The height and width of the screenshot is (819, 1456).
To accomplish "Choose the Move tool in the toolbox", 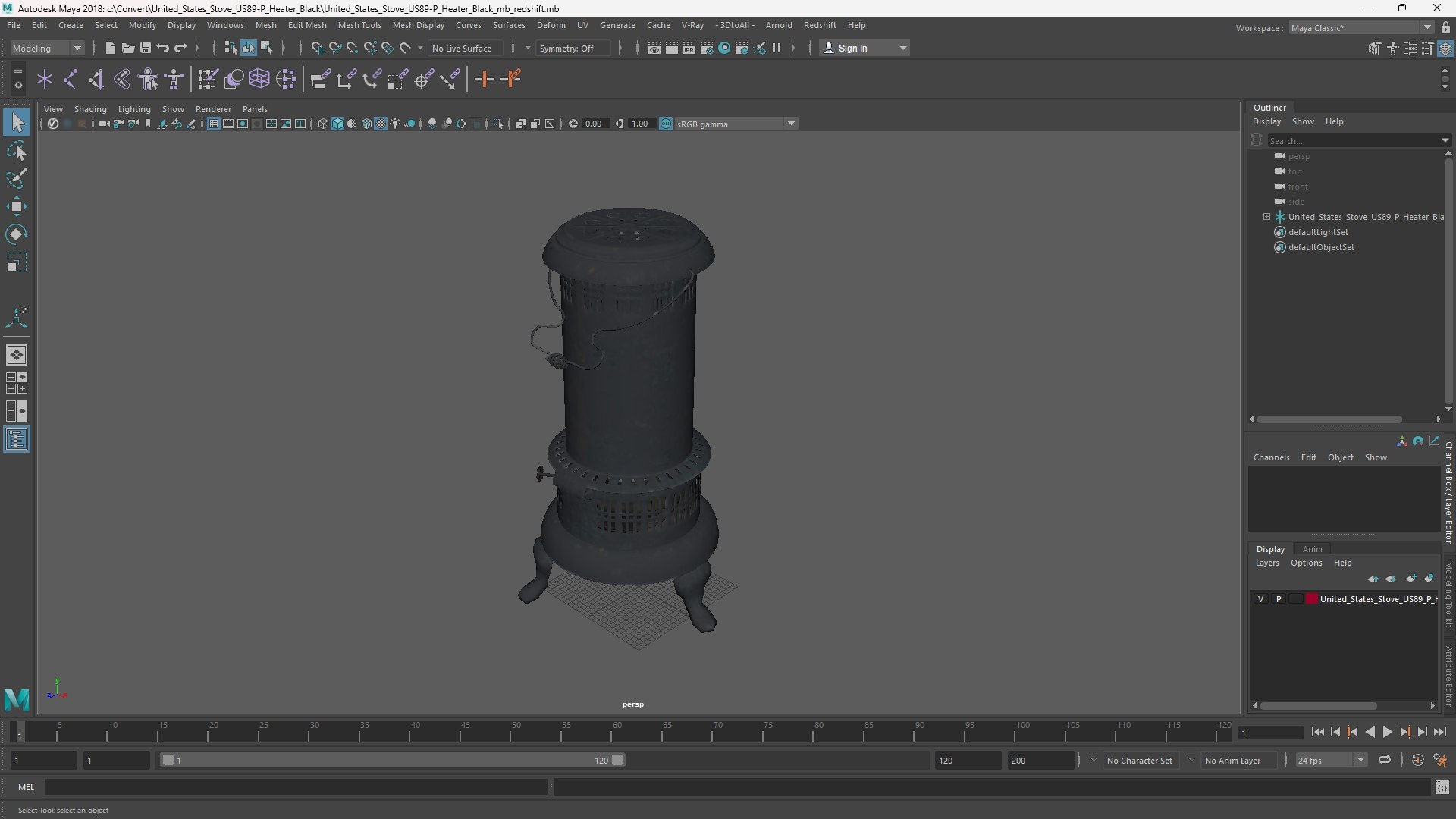I will pyautogui.click(x=17, y=206).
